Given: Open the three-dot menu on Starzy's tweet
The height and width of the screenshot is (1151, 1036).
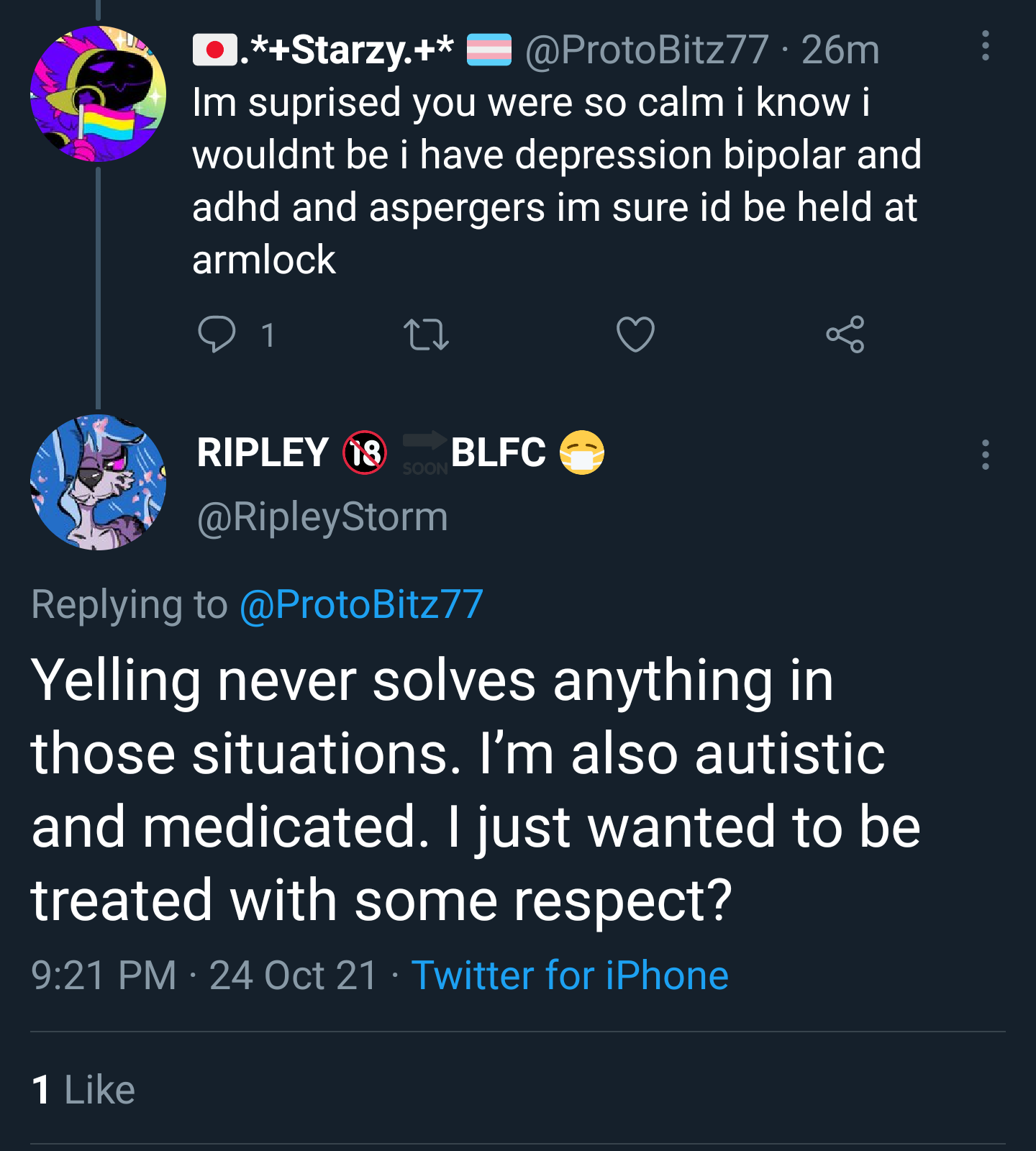Looking at the screenshot, I should pos(986,46).
